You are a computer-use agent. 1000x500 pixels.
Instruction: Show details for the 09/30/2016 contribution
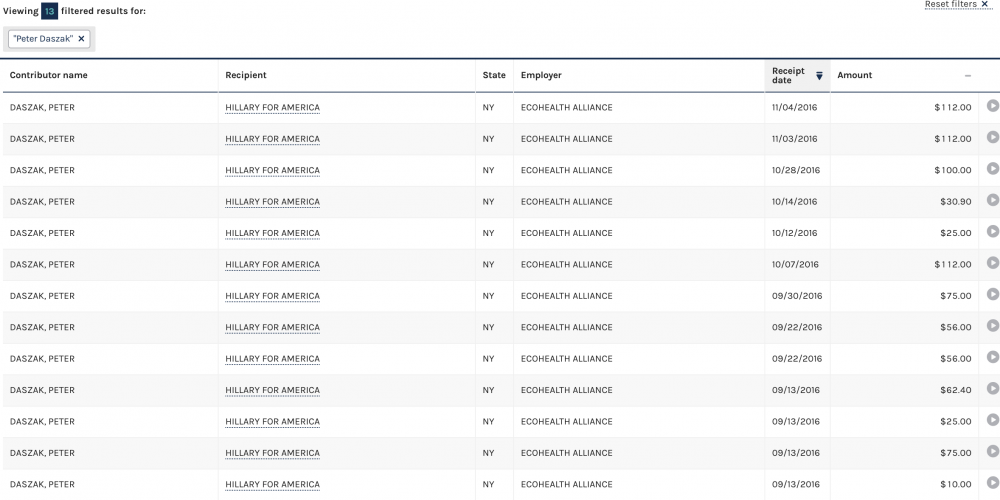click(992, 295)
